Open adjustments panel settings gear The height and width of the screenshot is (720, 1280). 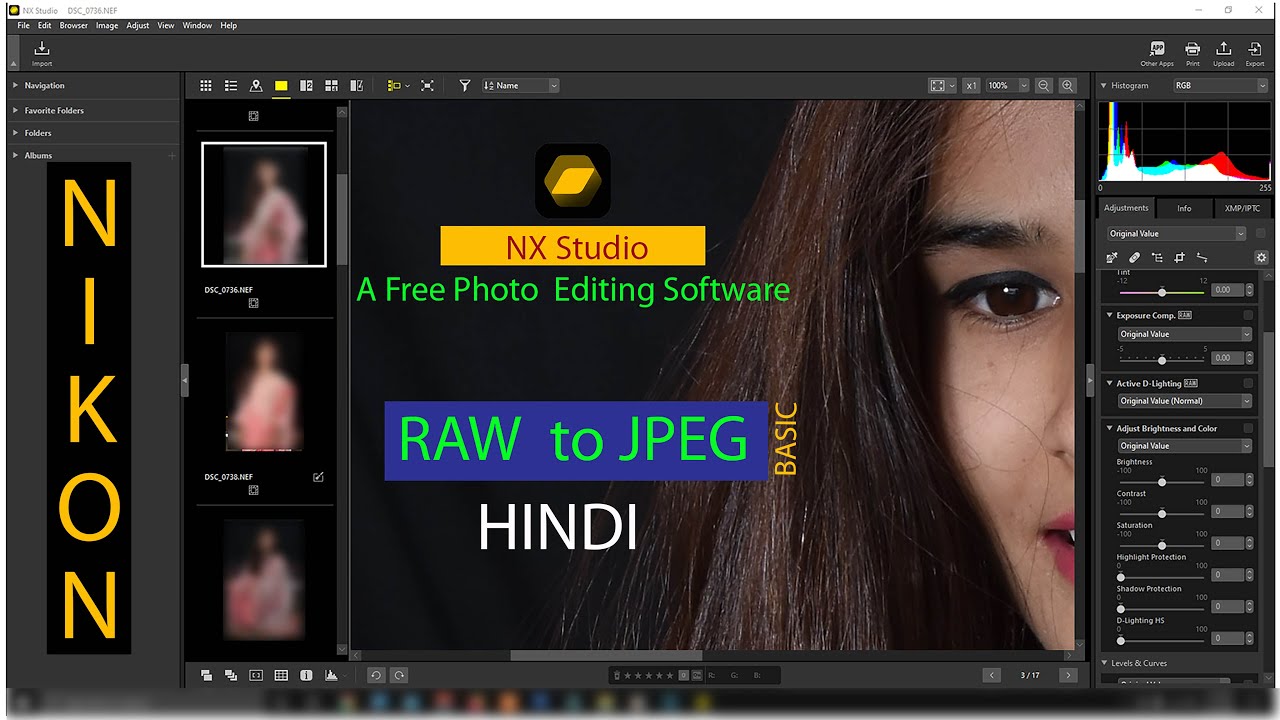click(x=1261, y=258)
